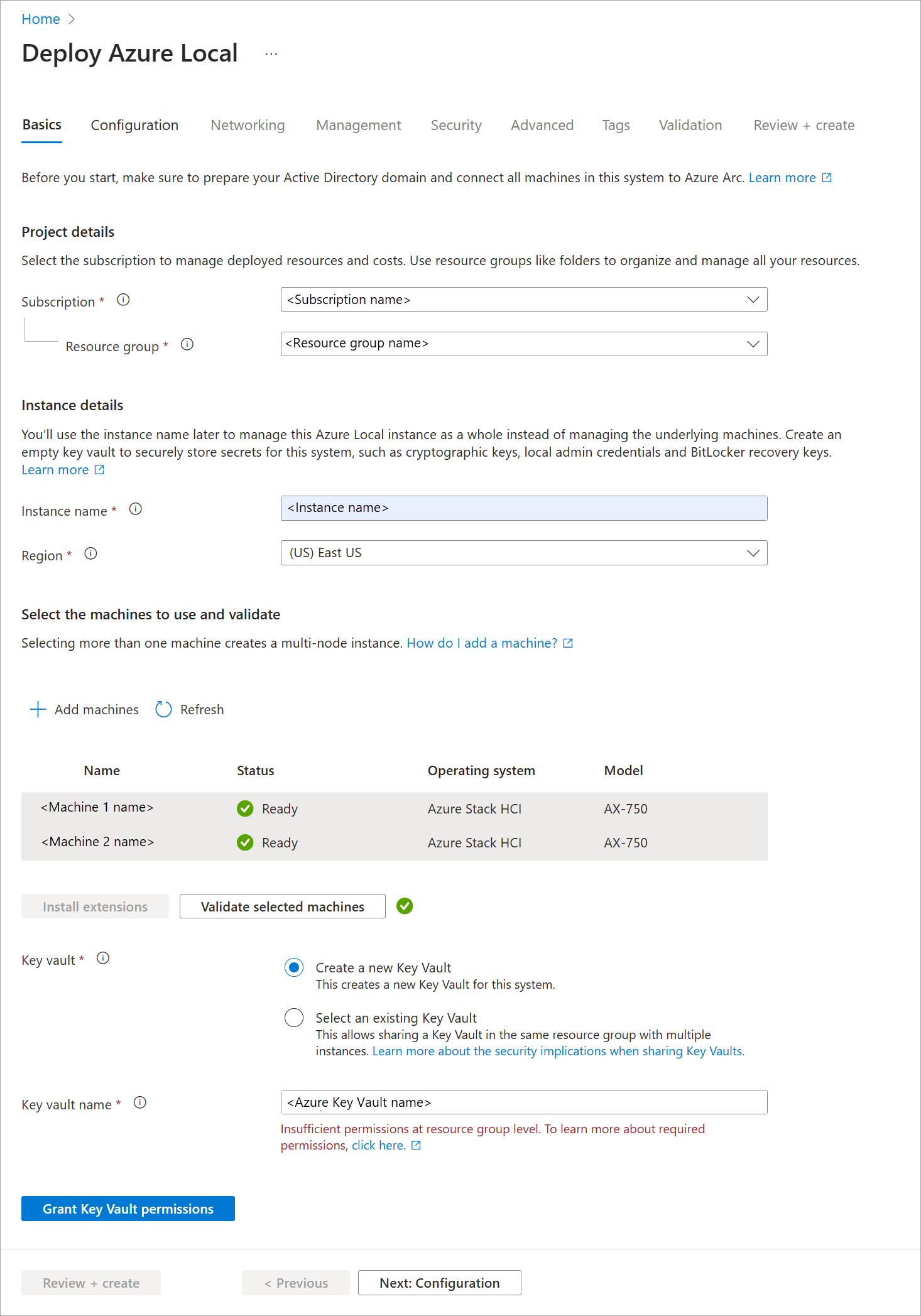Select Create a new Key Vault option
Viewport: 921px width, 1316px height.
click(294, 967)
